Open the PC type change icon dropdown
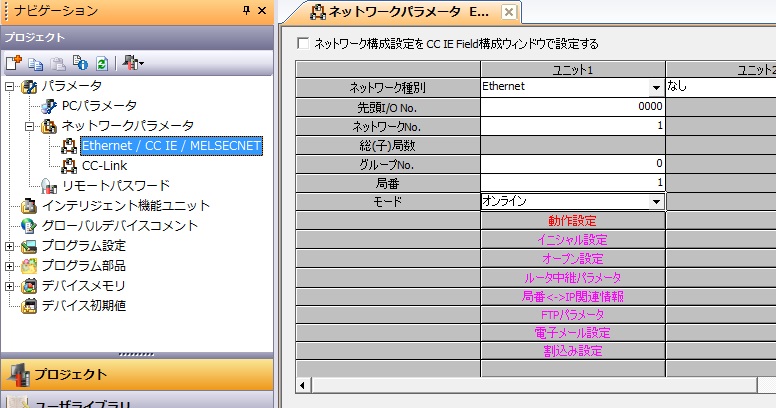 (x=133, y=63)
